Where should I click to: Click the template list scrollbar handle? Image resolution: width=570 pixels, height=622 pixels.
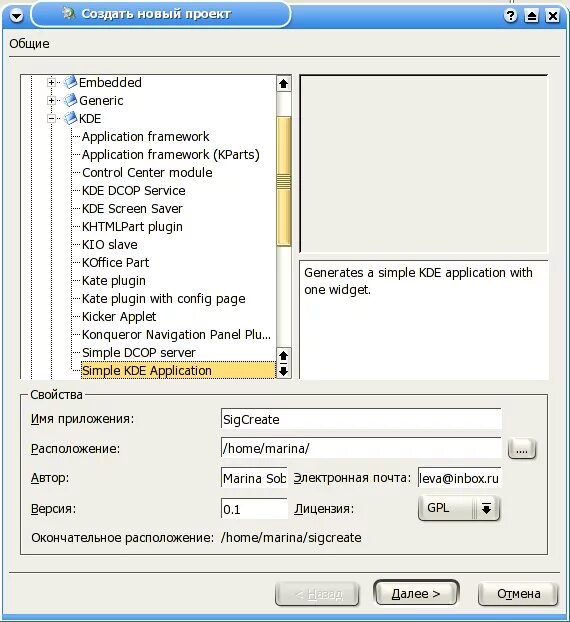(x=283, y=181)
